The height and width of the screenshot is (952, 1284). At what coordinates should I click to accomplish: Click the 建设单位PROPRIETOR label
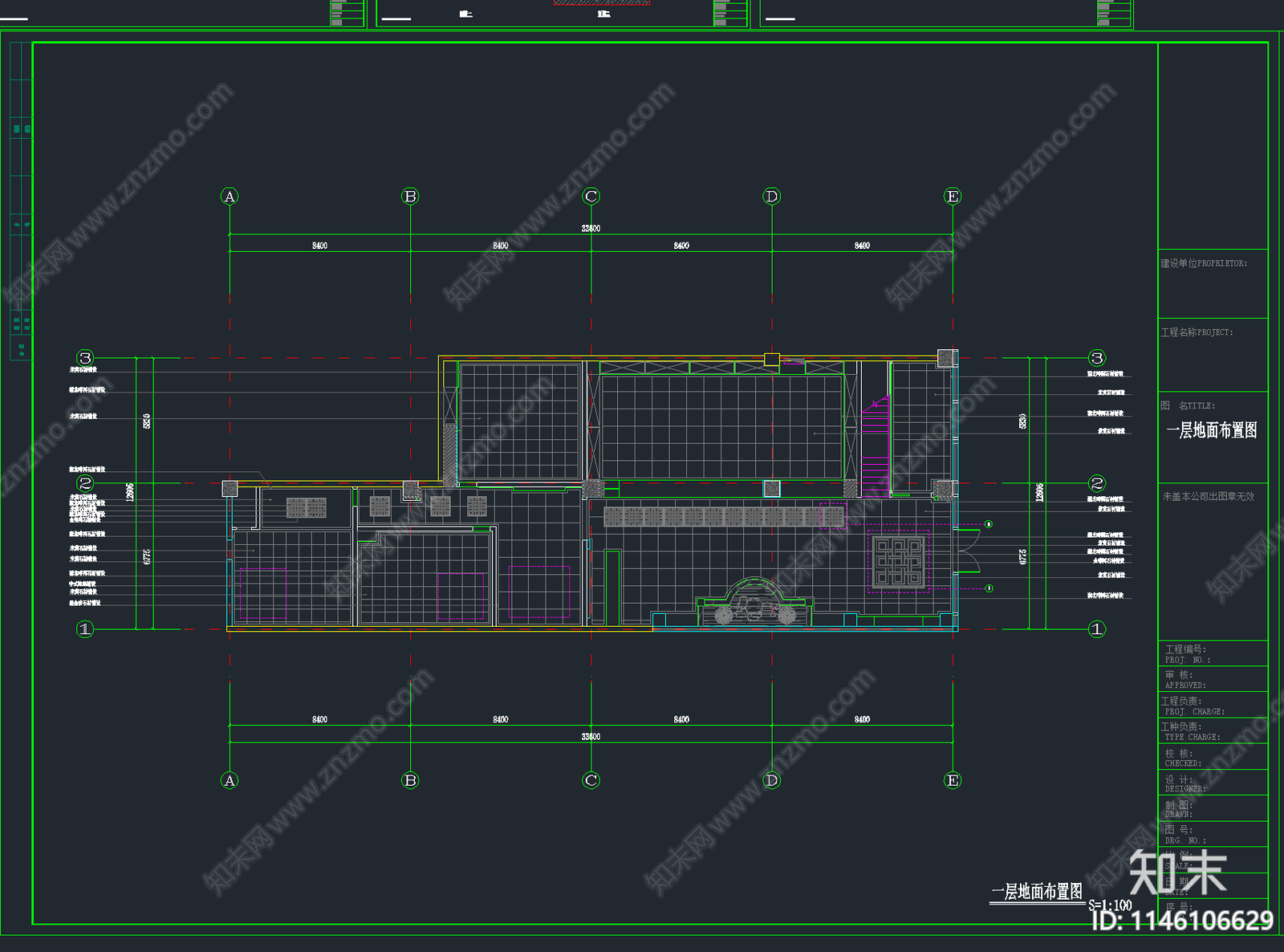[1204, 263]
